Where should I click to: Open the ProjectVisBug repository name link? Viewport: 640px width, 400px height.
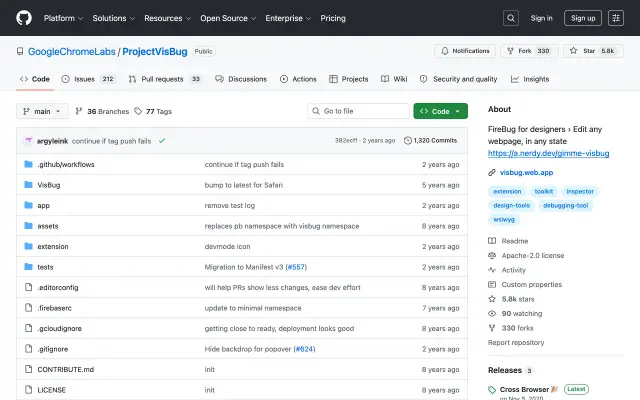(x=155, y=51)
